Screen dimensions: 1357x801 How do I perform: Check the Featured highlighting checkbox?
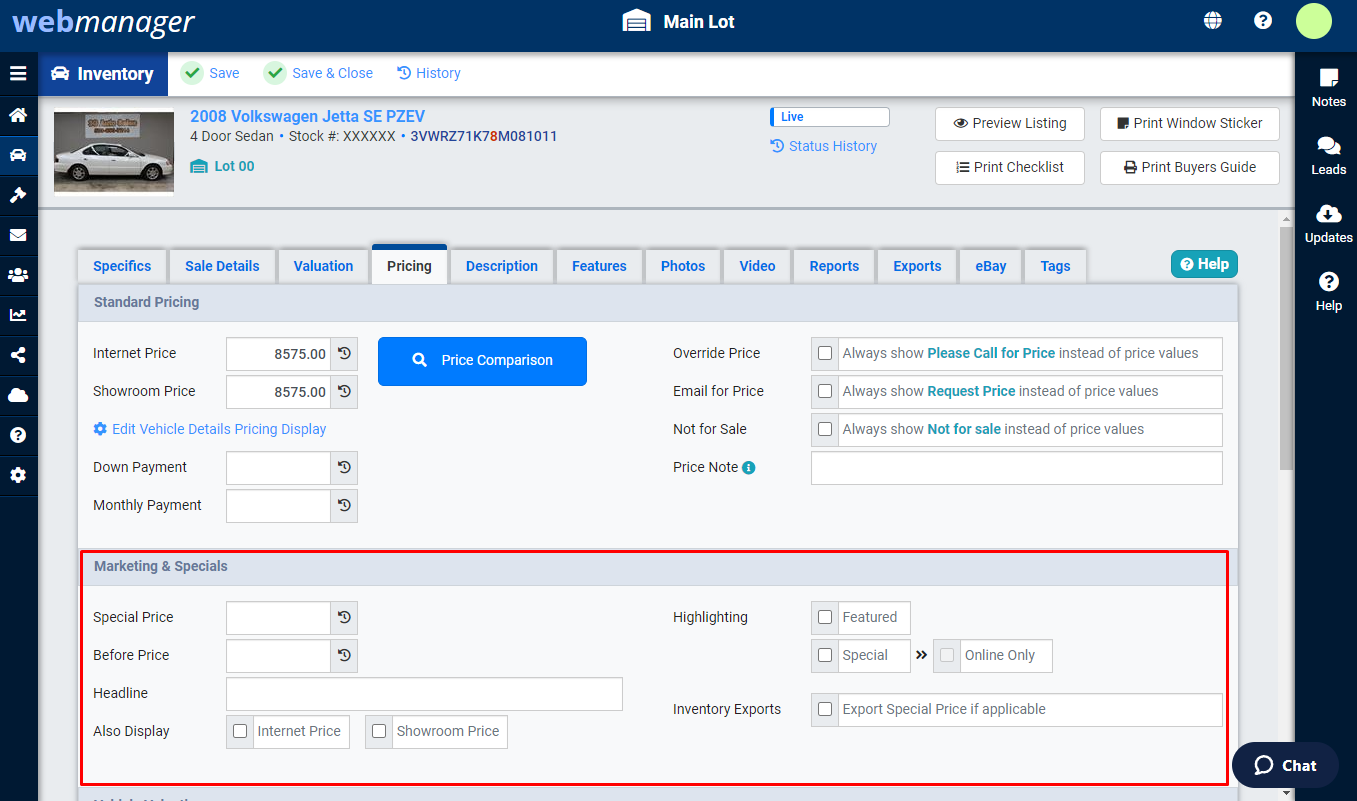(824, 617)
